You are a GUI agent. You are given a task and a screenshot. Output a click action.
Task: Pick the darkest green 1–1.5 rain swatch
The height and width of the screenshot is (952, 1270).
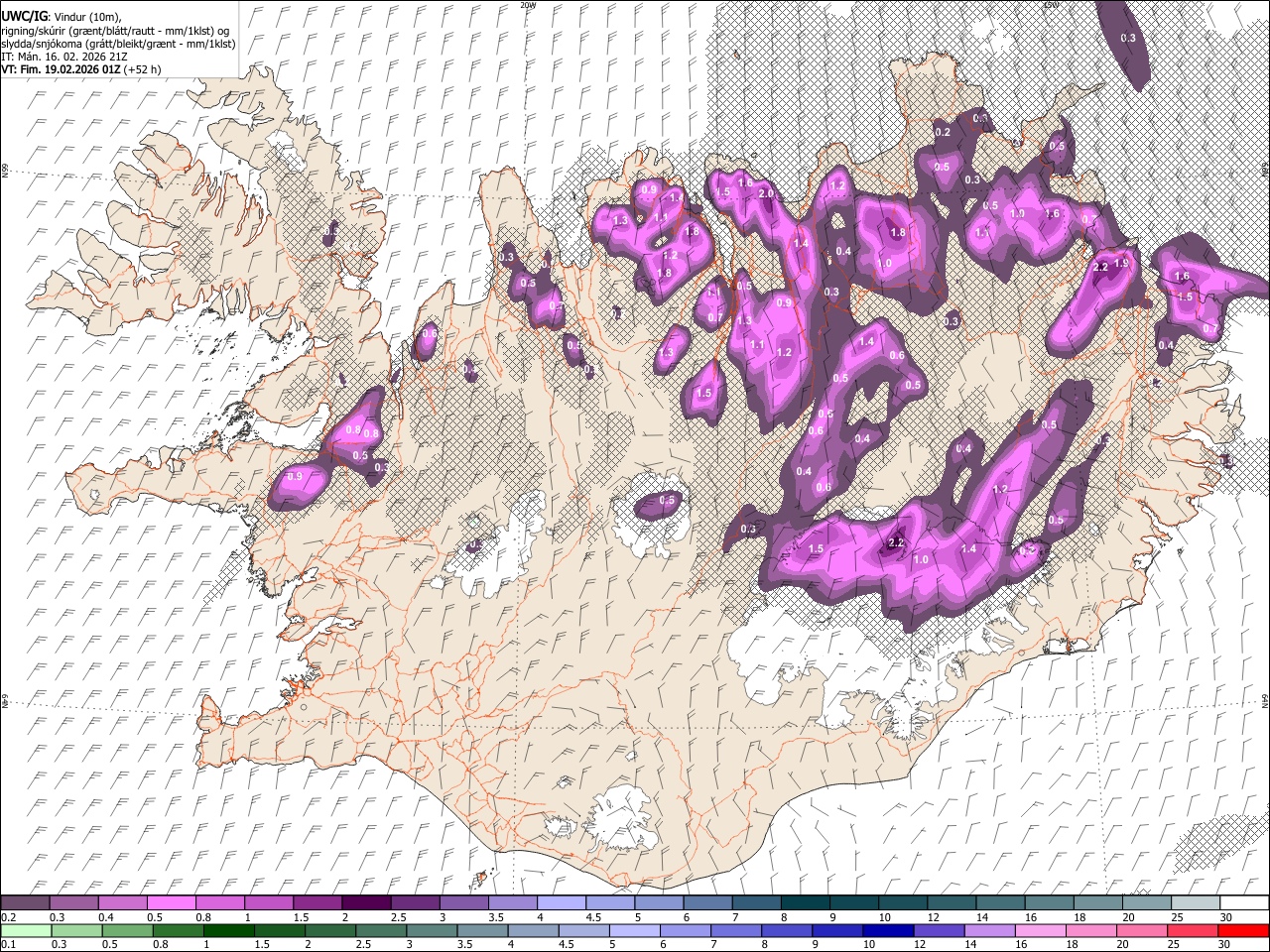pyautogui.click(x=228, y=930)
